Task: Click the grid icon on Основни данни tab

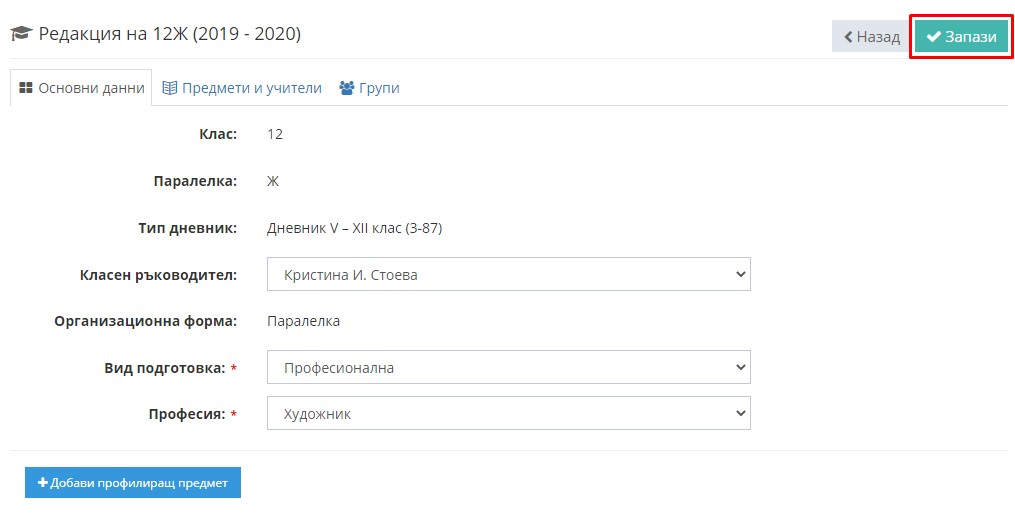Action: (x=26, y=88)
